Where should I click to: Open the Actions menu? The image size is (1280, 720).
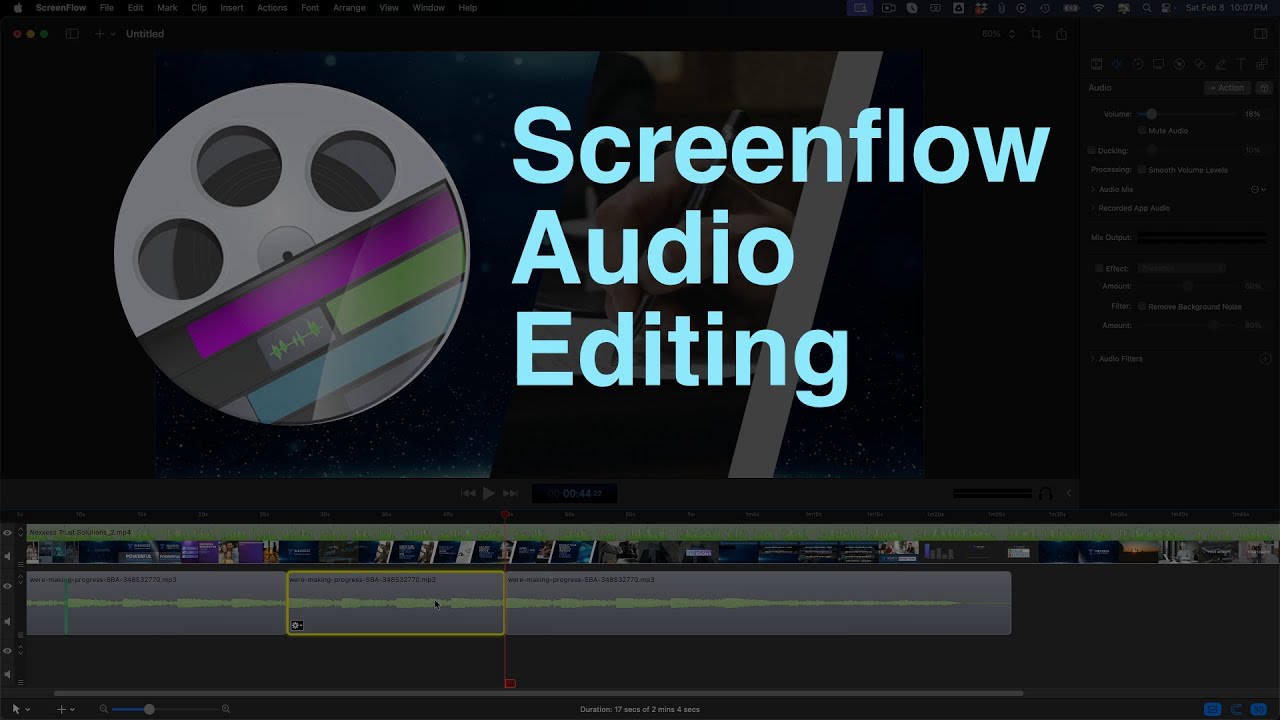pyautogui.click(x=272, y=8)
